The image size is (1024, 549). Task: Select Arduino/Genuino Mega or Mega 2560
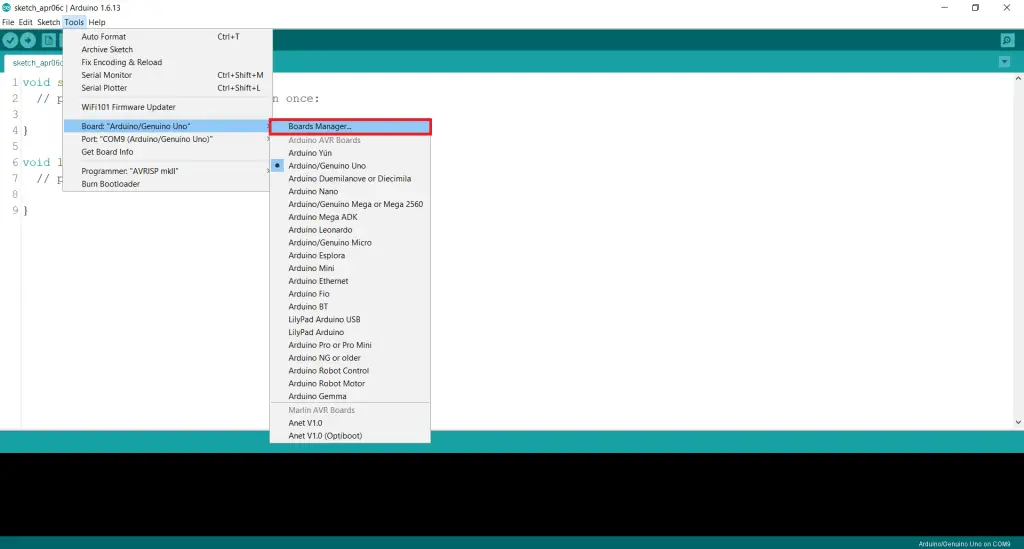pos(351,204)
